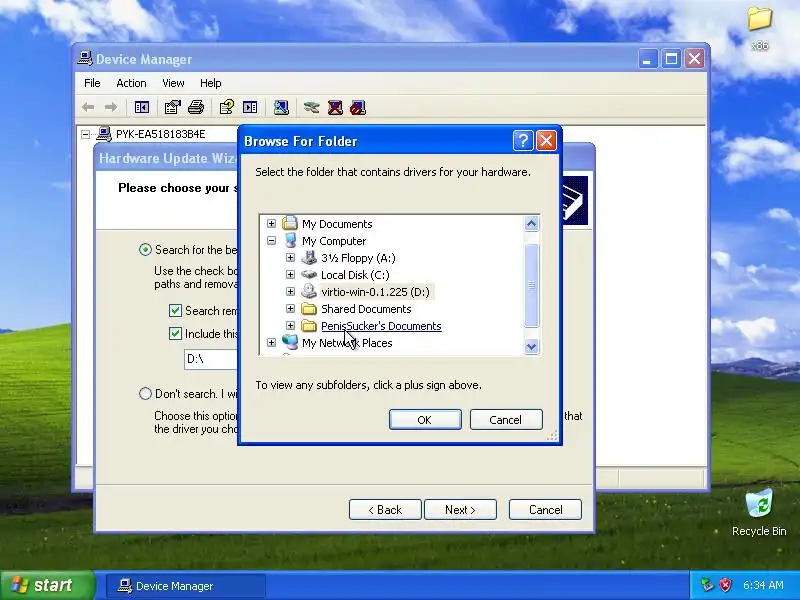Viewport: 800px width, 600px height.
Task: Expand the 3½ Floppy (A:) node
Action: click(x=290, y=258)
